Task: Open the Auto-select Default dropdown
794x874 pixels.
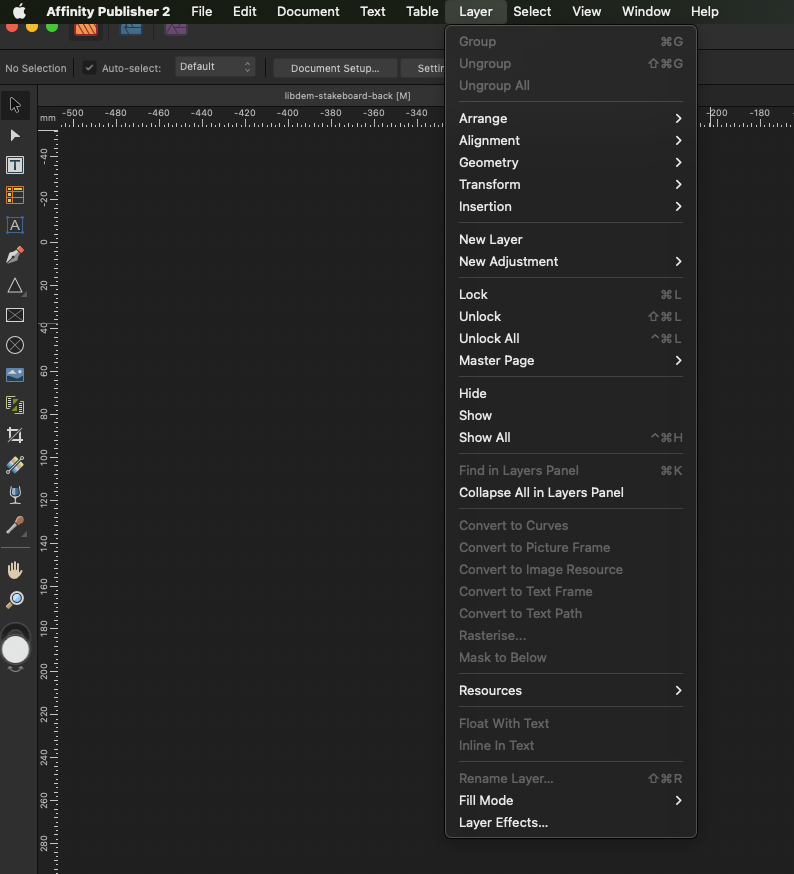Action: click(215, 67)
